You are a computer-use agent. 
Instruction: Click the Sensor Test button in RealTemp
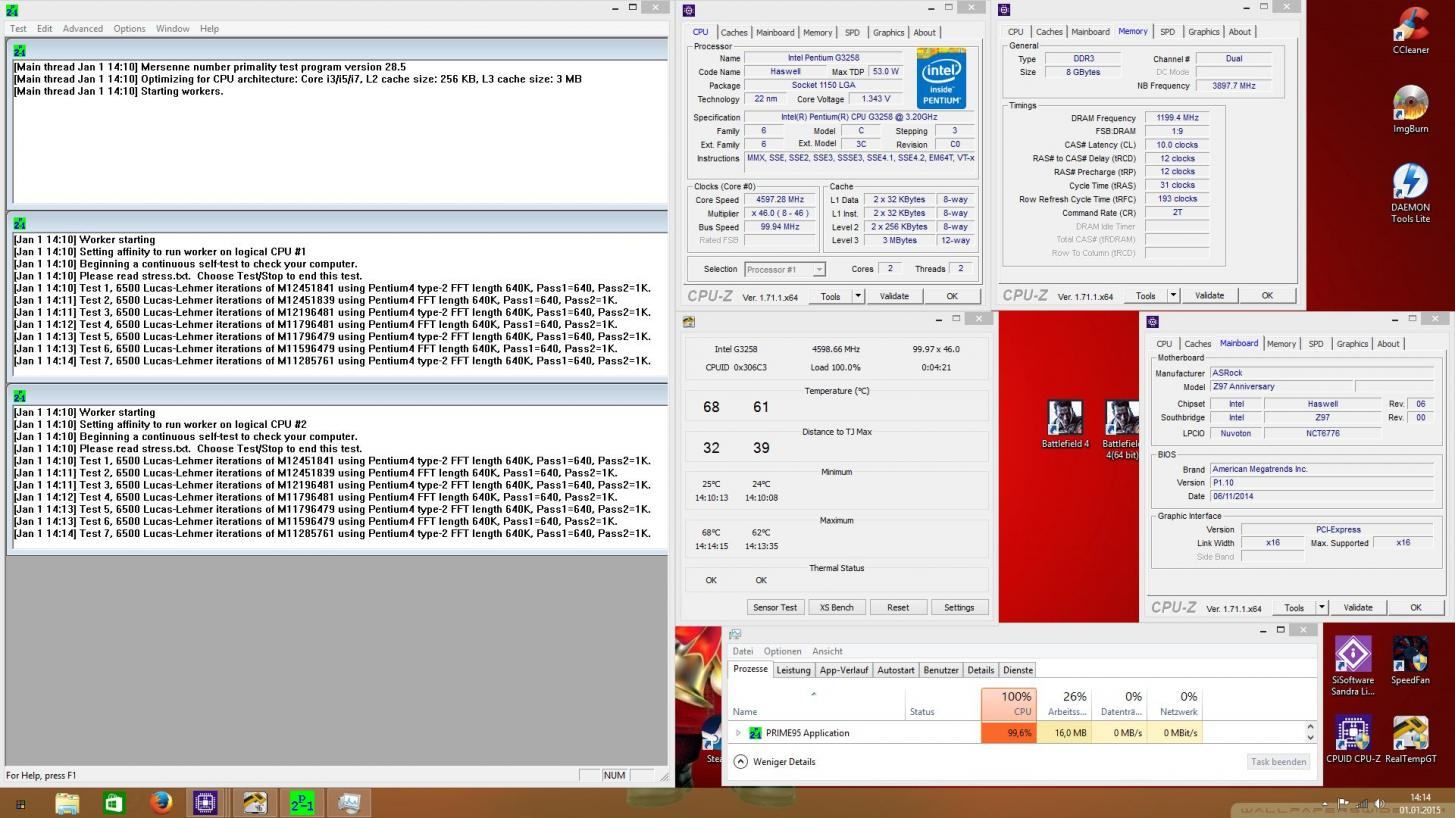(x=775, y=607)
